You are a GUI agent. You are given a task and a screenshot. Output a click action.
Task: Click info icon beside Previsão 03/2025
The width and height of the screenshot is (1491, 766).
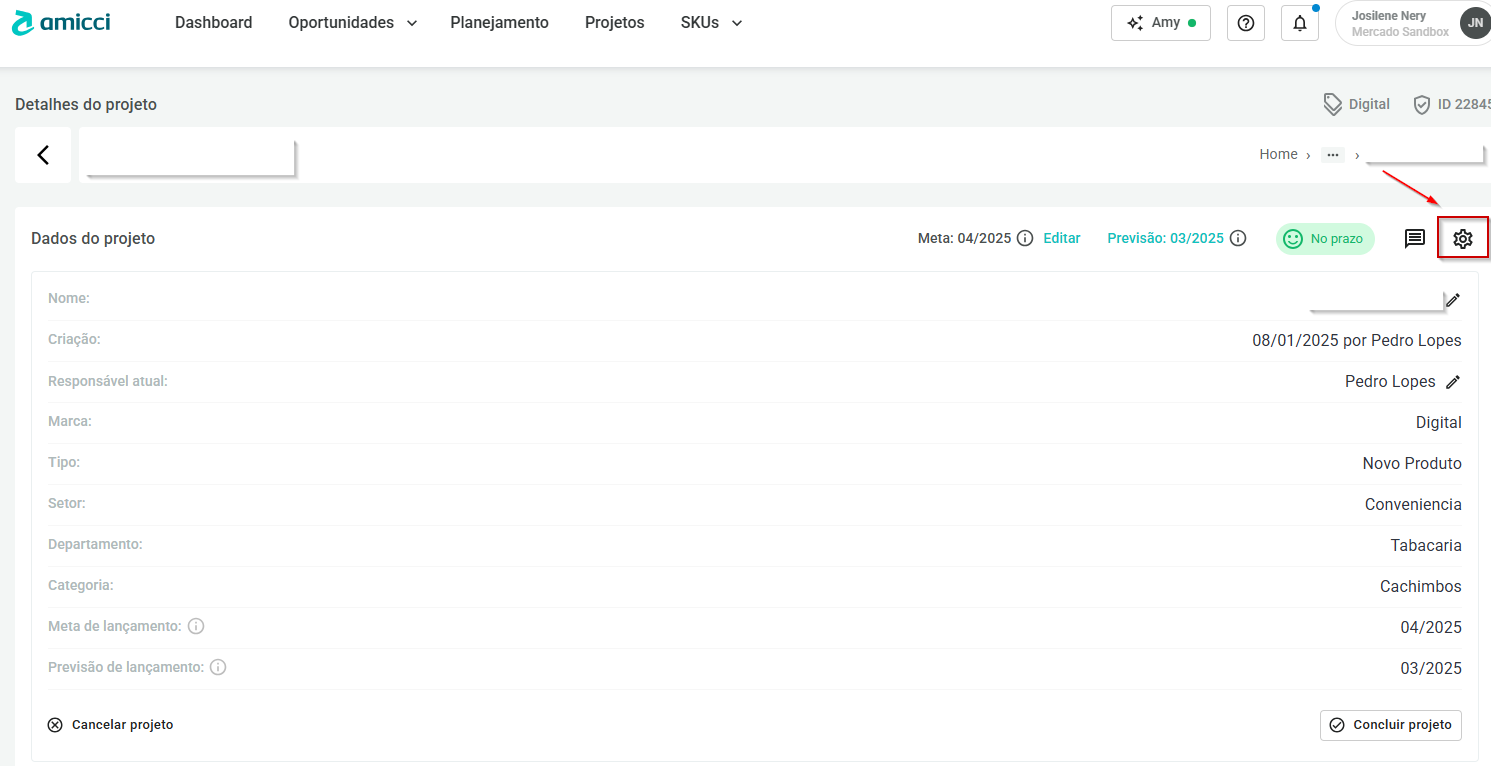point(1238,238)
